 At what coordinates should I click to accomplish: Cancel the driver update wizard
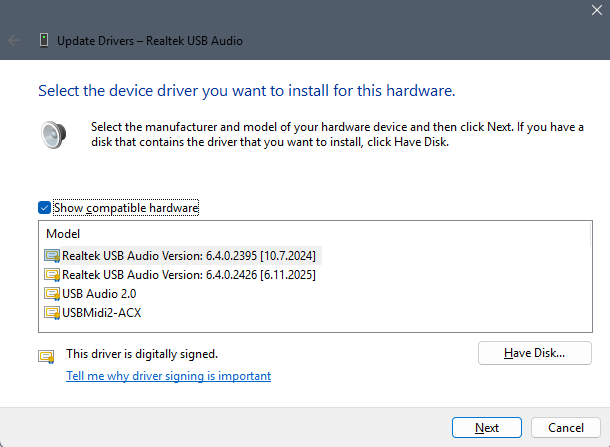coord(566,428)
